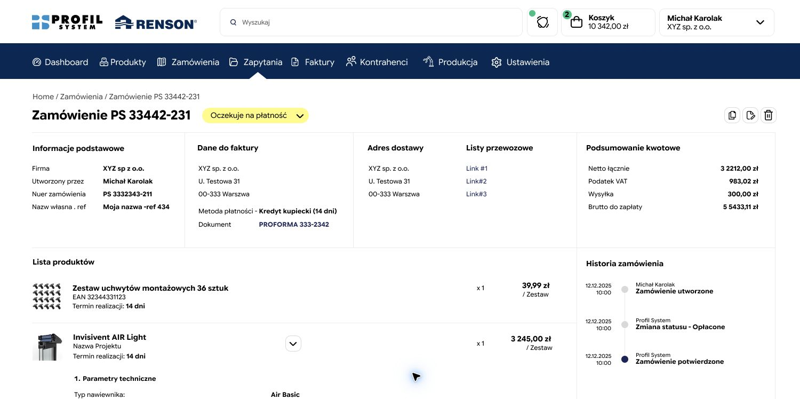Click the export order document icon
This screenshot has width=800, height=399.
(750, 115)
